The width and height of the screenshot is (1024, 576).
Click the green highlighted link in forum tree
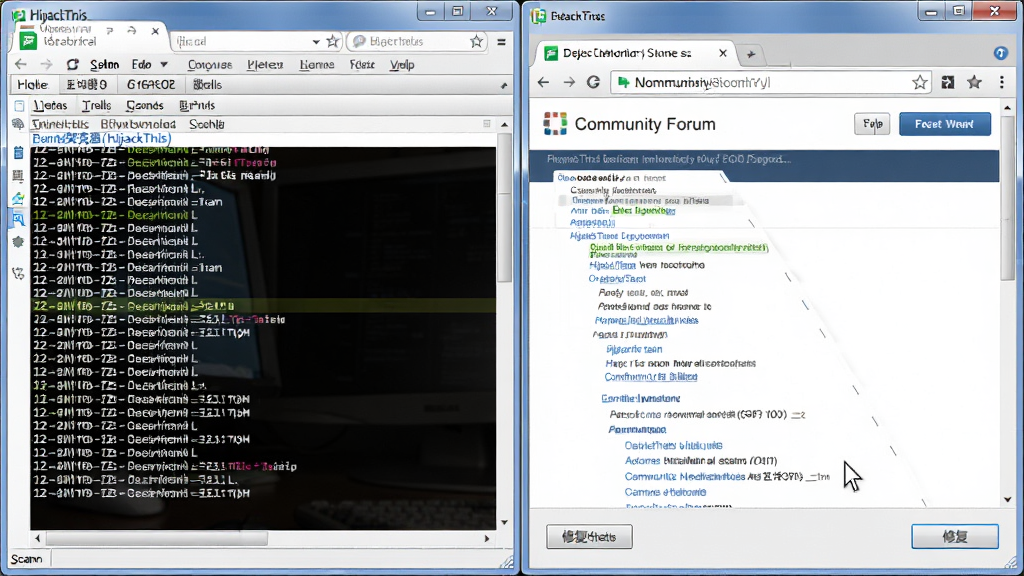pyautogui.click(x=679, y=248)
